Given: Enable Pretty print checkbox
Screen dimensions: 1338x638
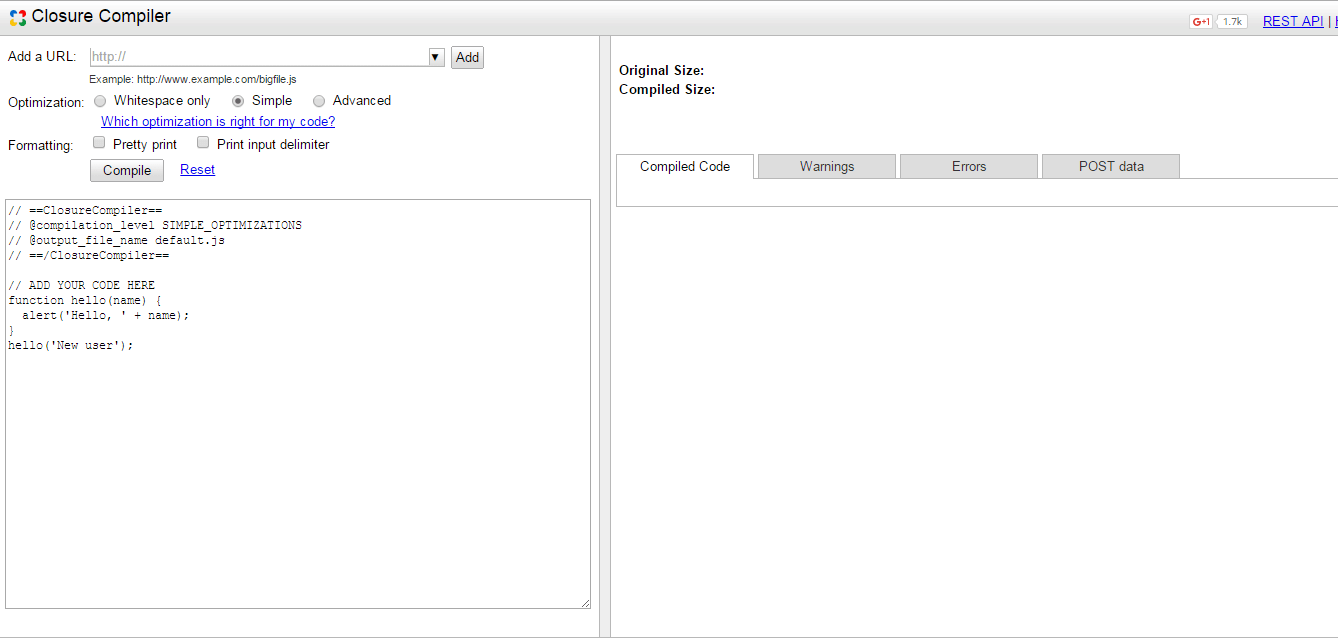Looking at the screenshot, I should coord(99,143).
